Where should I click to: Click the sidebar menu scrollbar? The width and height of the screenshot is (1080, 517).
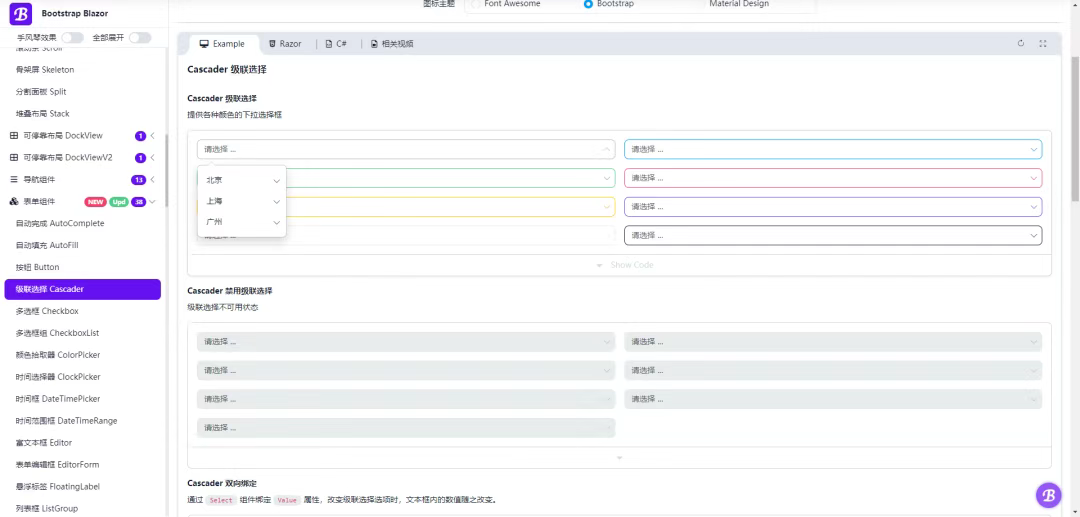tap(165, 169)
